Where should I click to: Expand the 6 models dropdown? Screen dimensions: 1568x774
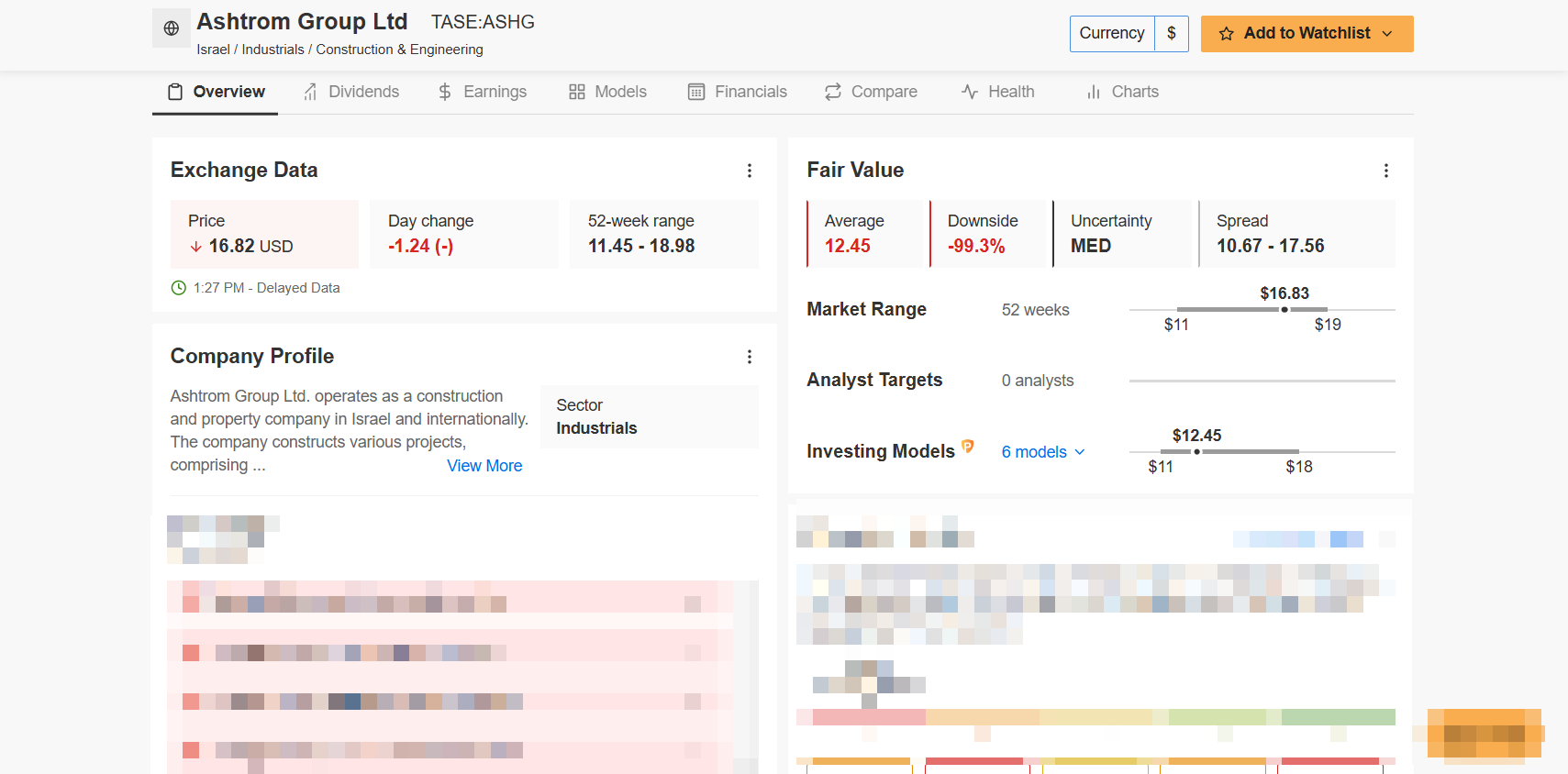click(x=1043, y=452)
